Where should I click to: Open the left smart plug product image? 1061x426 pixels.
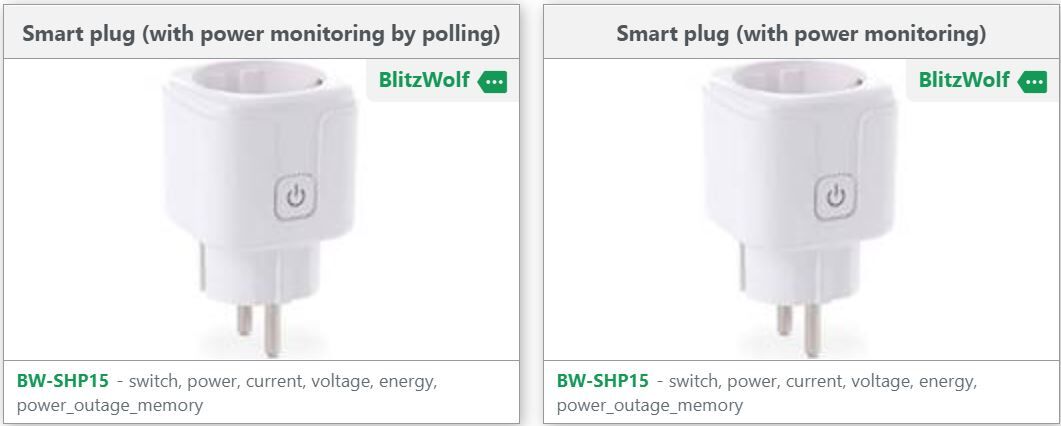pos(261,209)
